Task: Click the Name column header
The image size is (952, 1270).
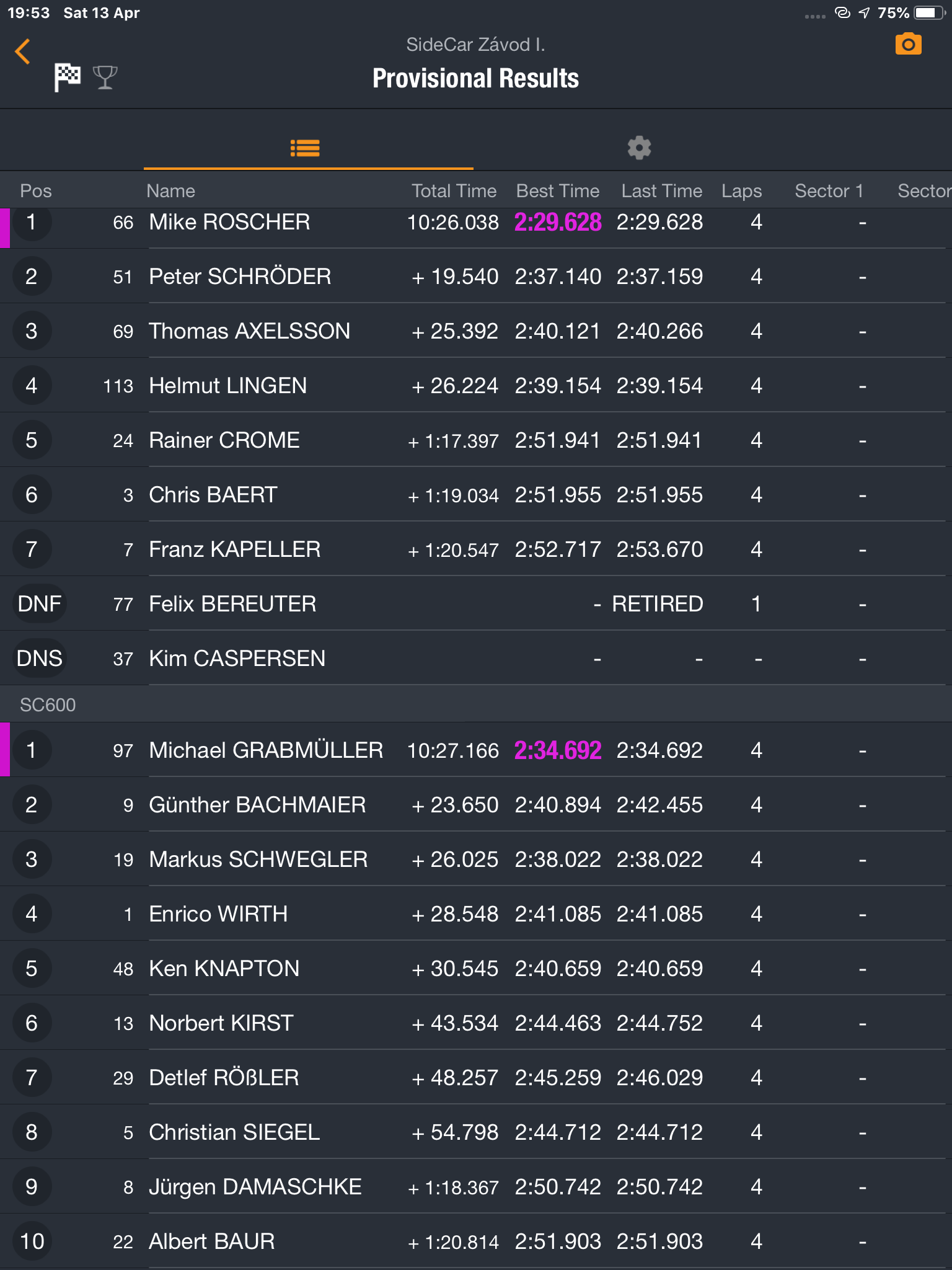Action: click(x=170, y=191)
